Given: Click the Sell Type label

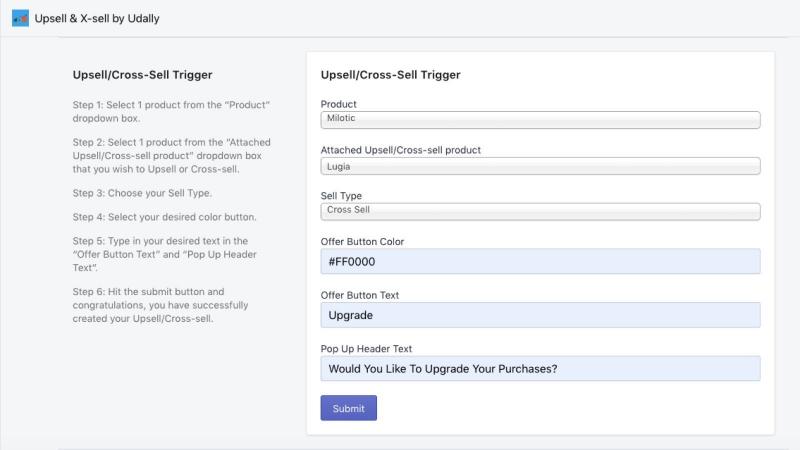Looking at the screenshot, I should [x=341, y=196].
